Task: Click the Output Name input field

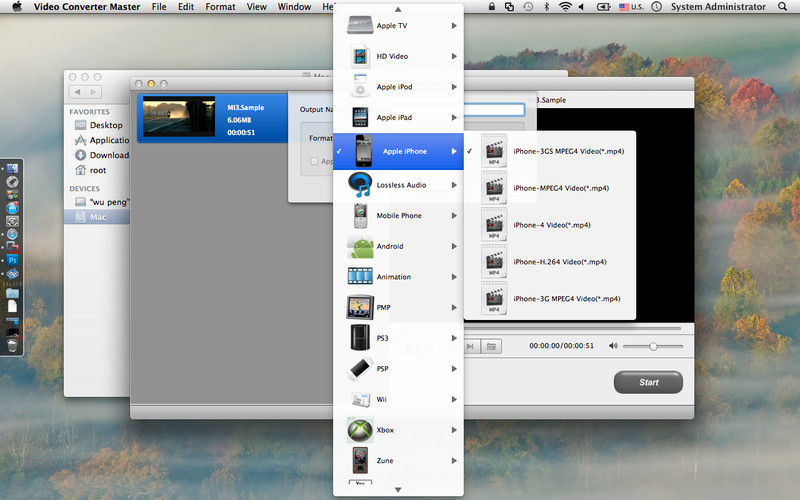Action: tap(494, 109)
